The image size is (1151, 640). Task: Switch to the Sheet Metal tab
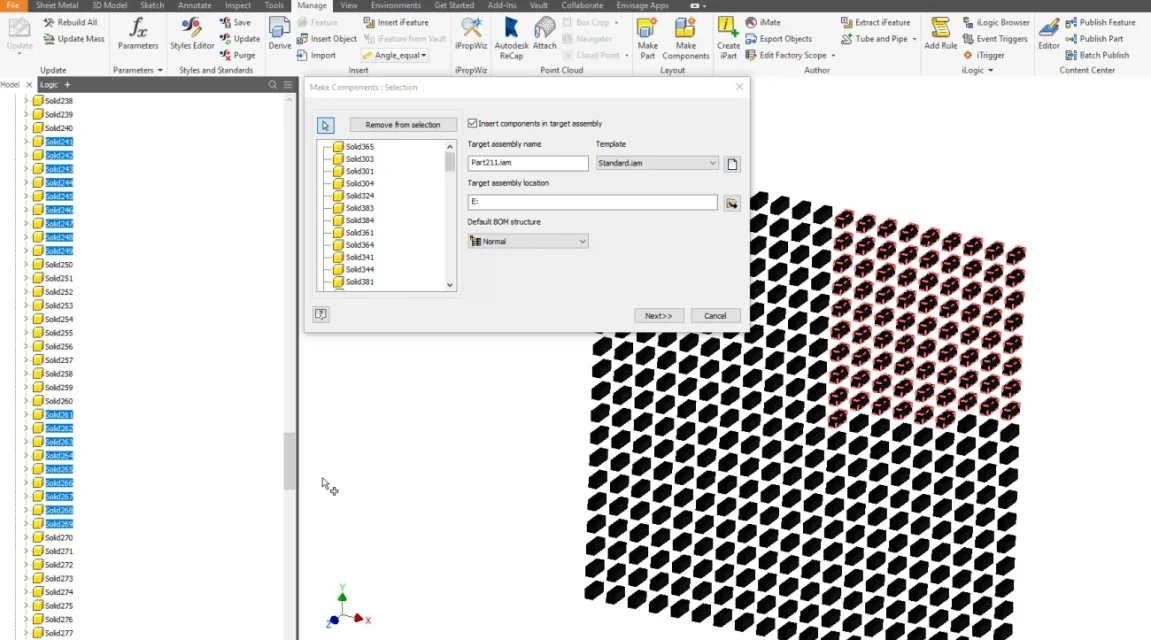click(x=57, y=5)
